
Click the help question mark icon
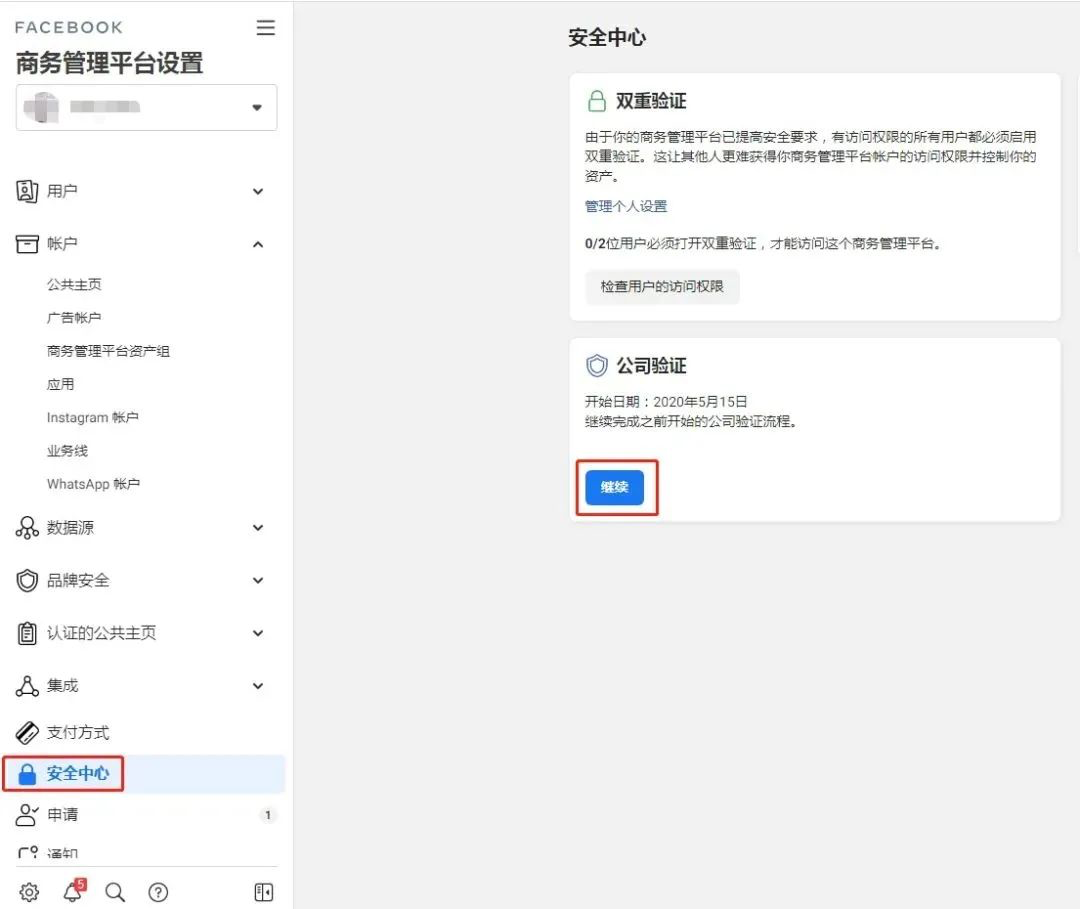point(158,891)
